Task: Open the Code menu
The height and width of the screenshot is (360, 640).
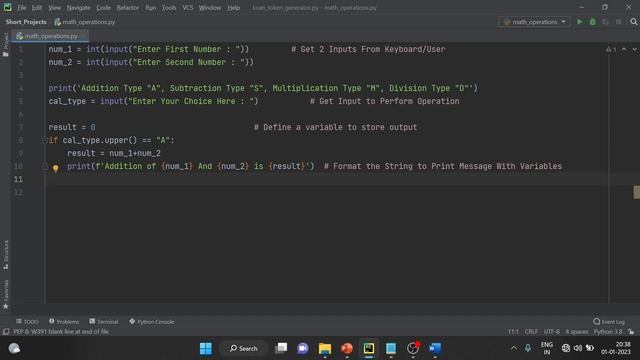Action: click(103, 7)
